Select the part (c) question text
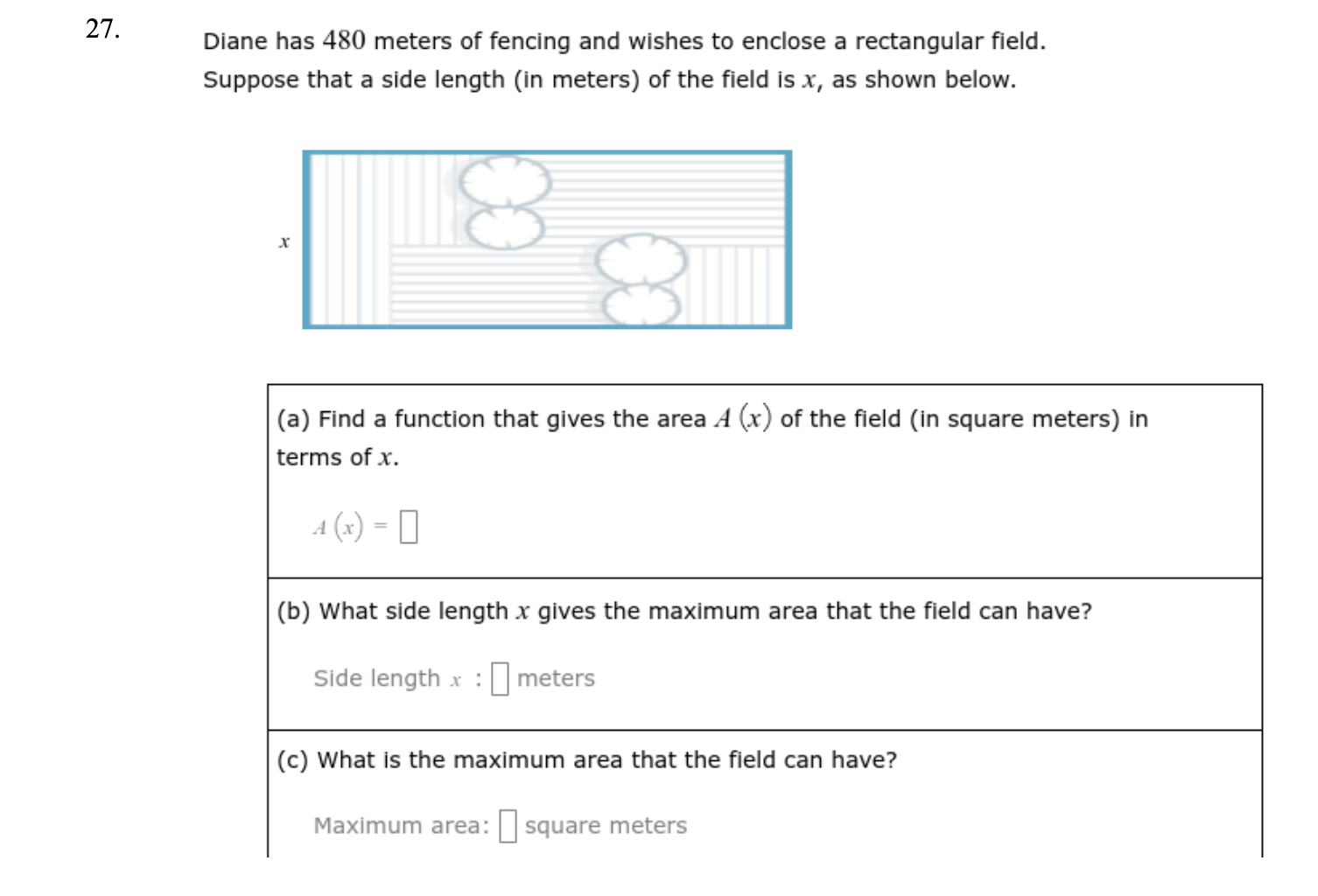 click(586, 759)
